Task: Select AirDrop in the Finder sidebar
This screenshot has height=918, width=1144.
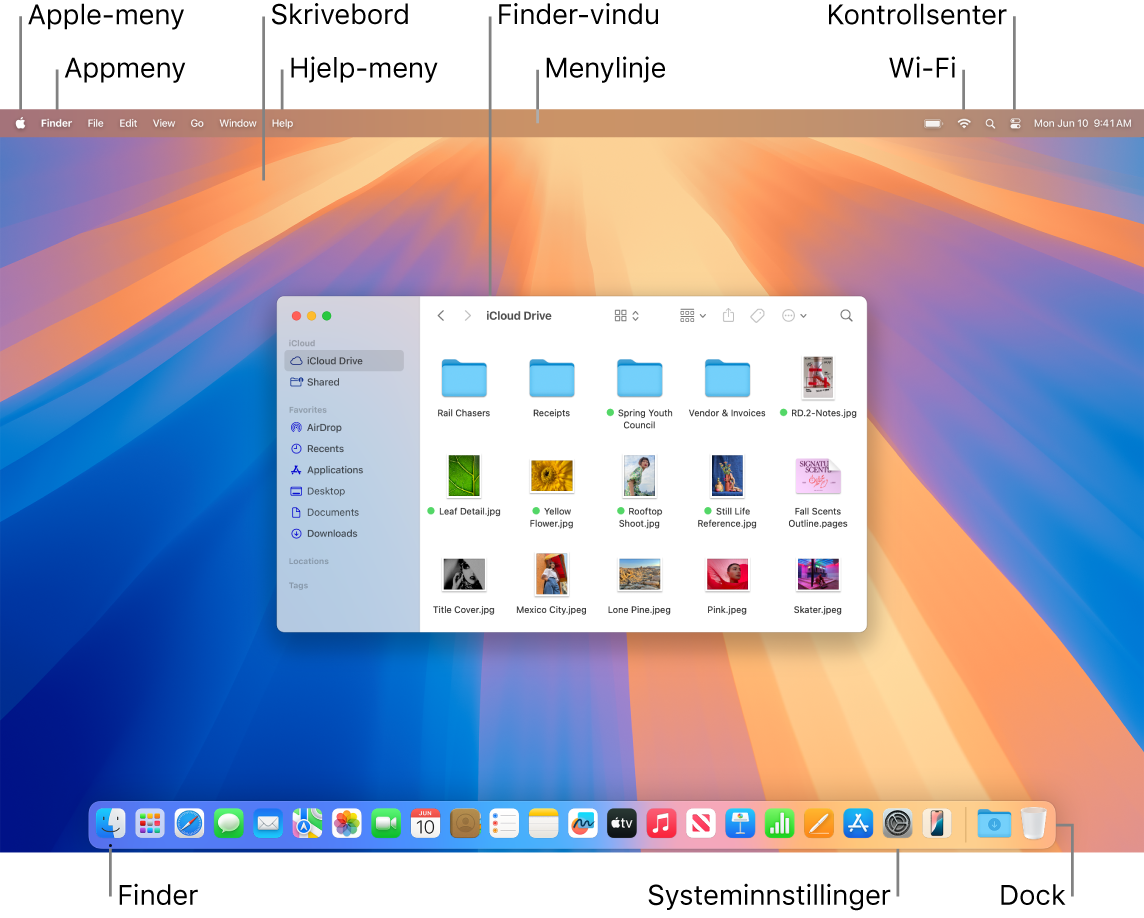Action: (x=344, y=428)
